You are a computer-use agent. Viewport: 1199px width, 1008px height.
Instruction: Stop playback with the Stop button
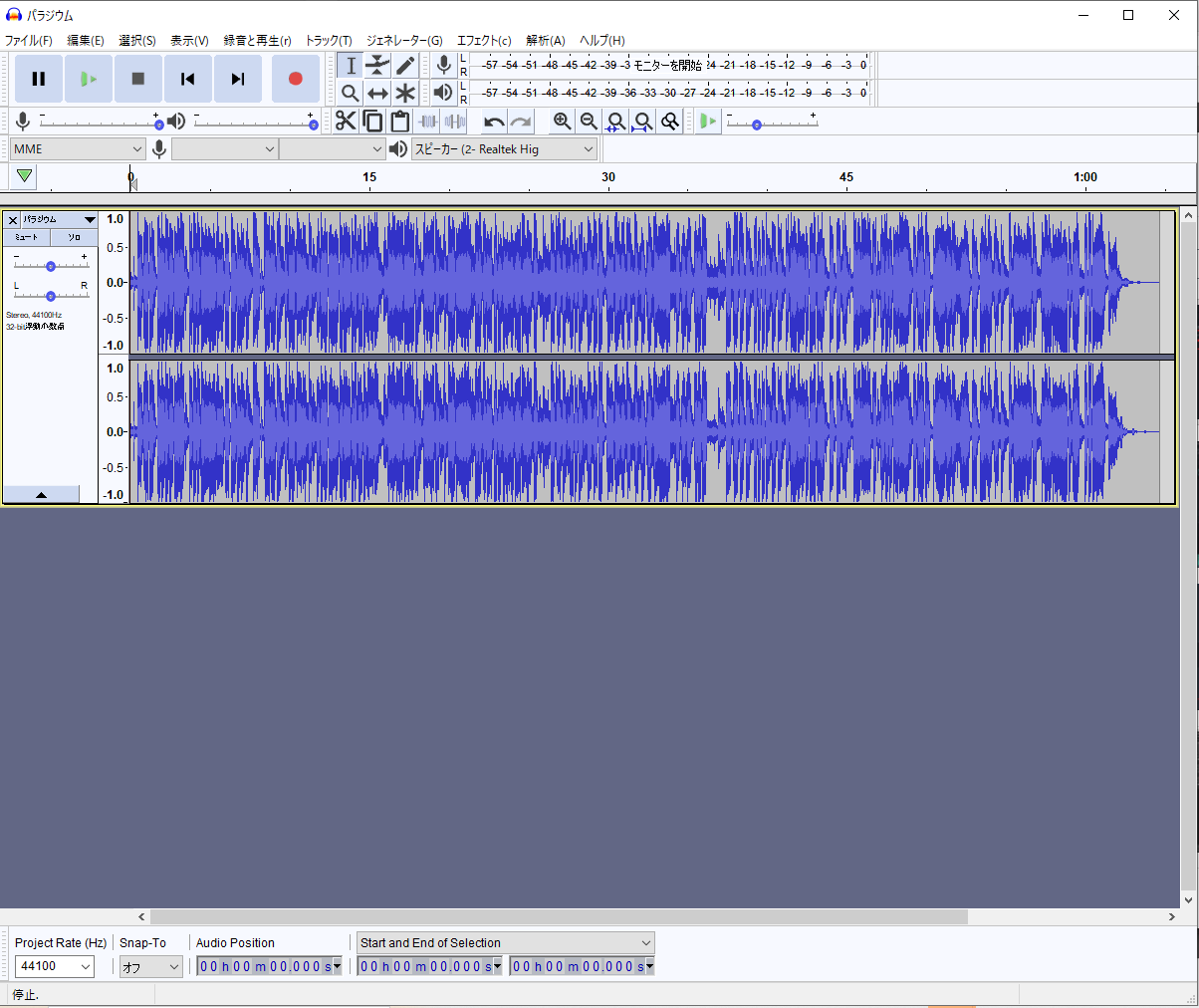[x=138, y=79]
